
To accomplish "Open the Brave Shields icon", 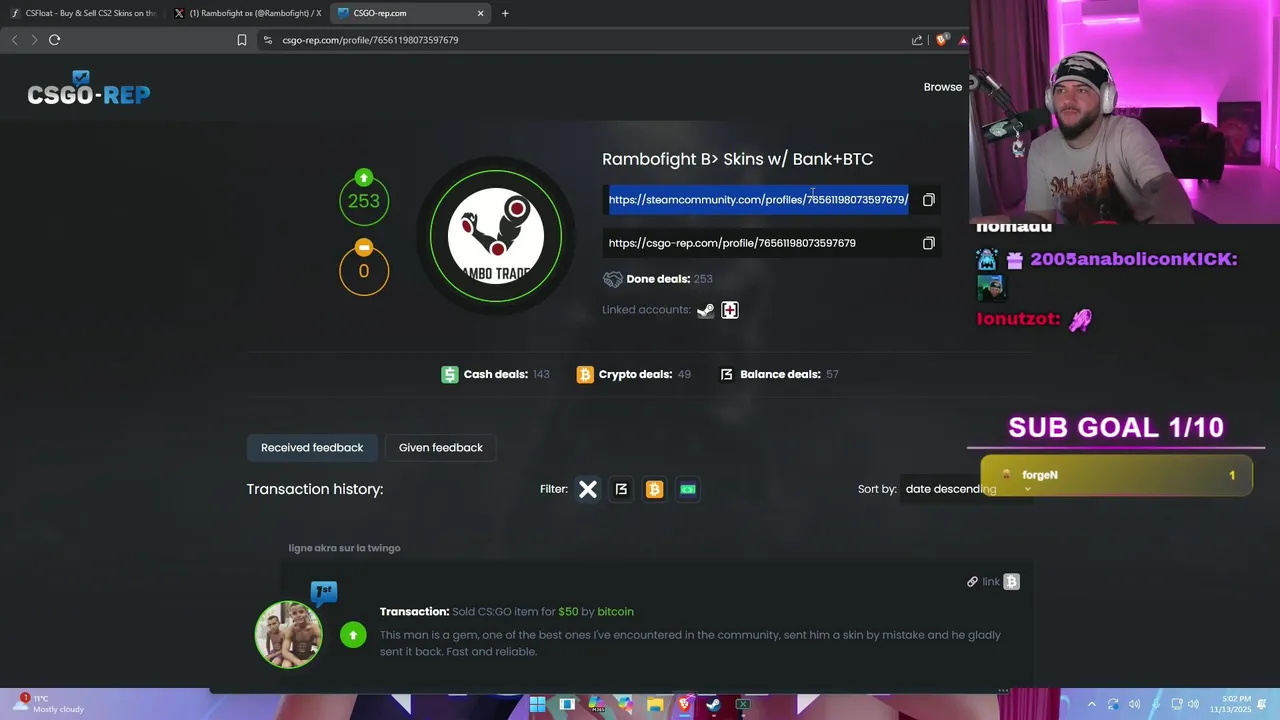I will point(941,40).
